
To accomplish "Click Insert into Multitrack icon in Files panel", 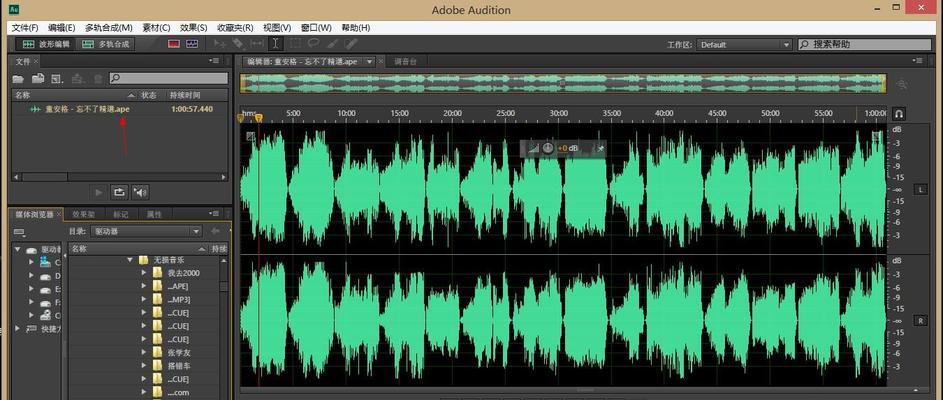I will [78, 78].
